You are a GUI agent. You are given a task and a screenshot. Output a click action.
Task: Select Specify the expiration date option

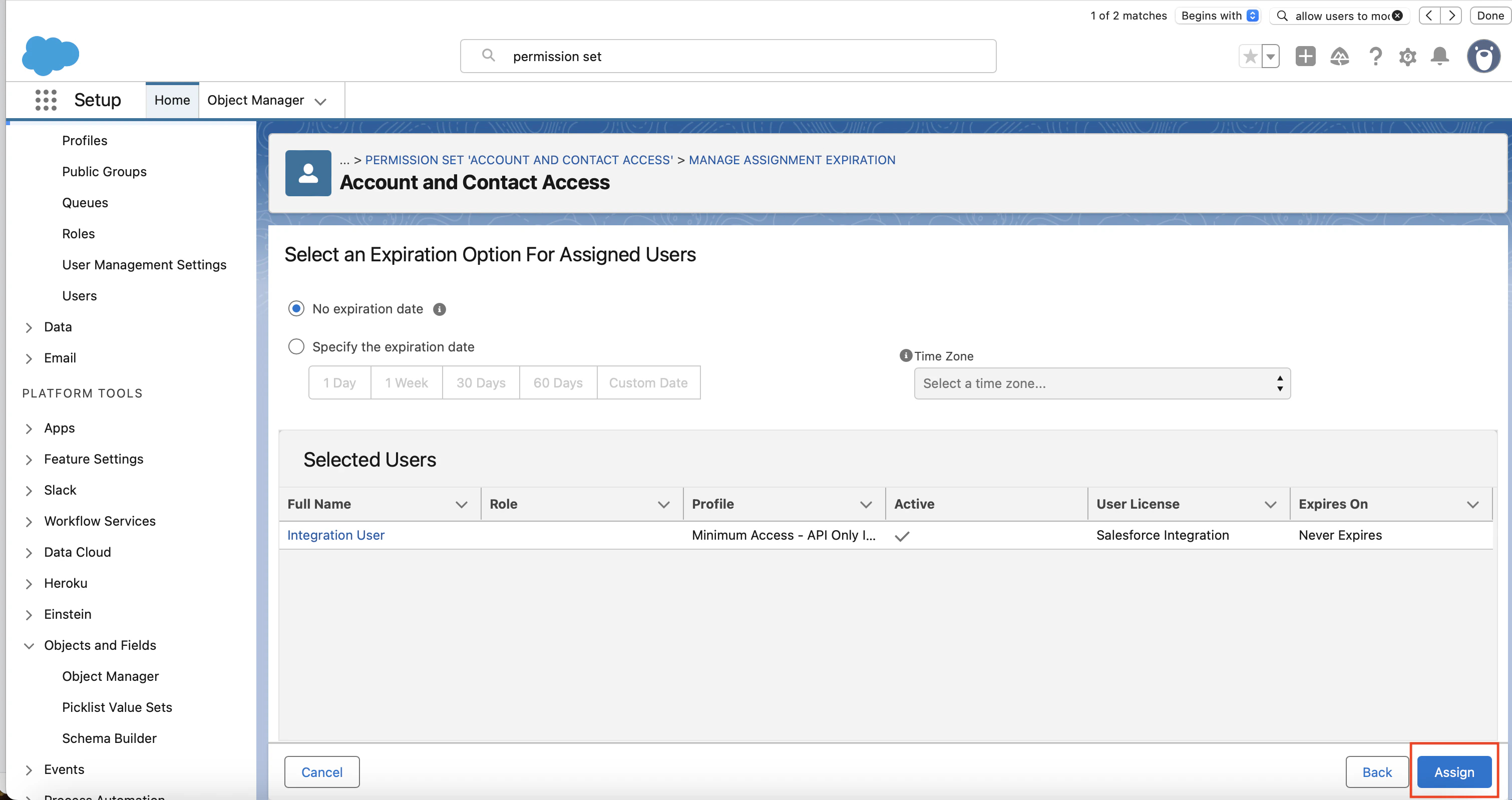click(296, 347)
